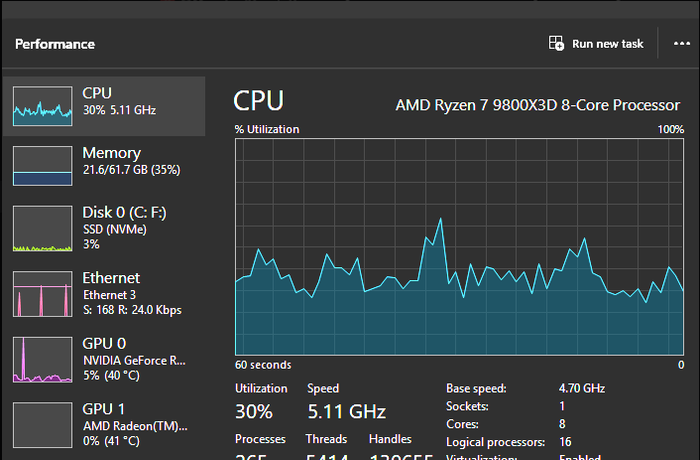The image size is (700, 460).
Task: Select the CPU mini graph thumbnail
Action: point(42,105)
